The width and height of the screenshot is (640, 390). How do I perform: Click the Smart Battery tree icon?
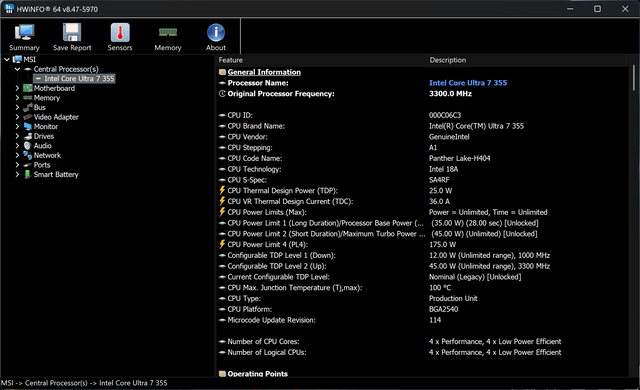point(27,174)
